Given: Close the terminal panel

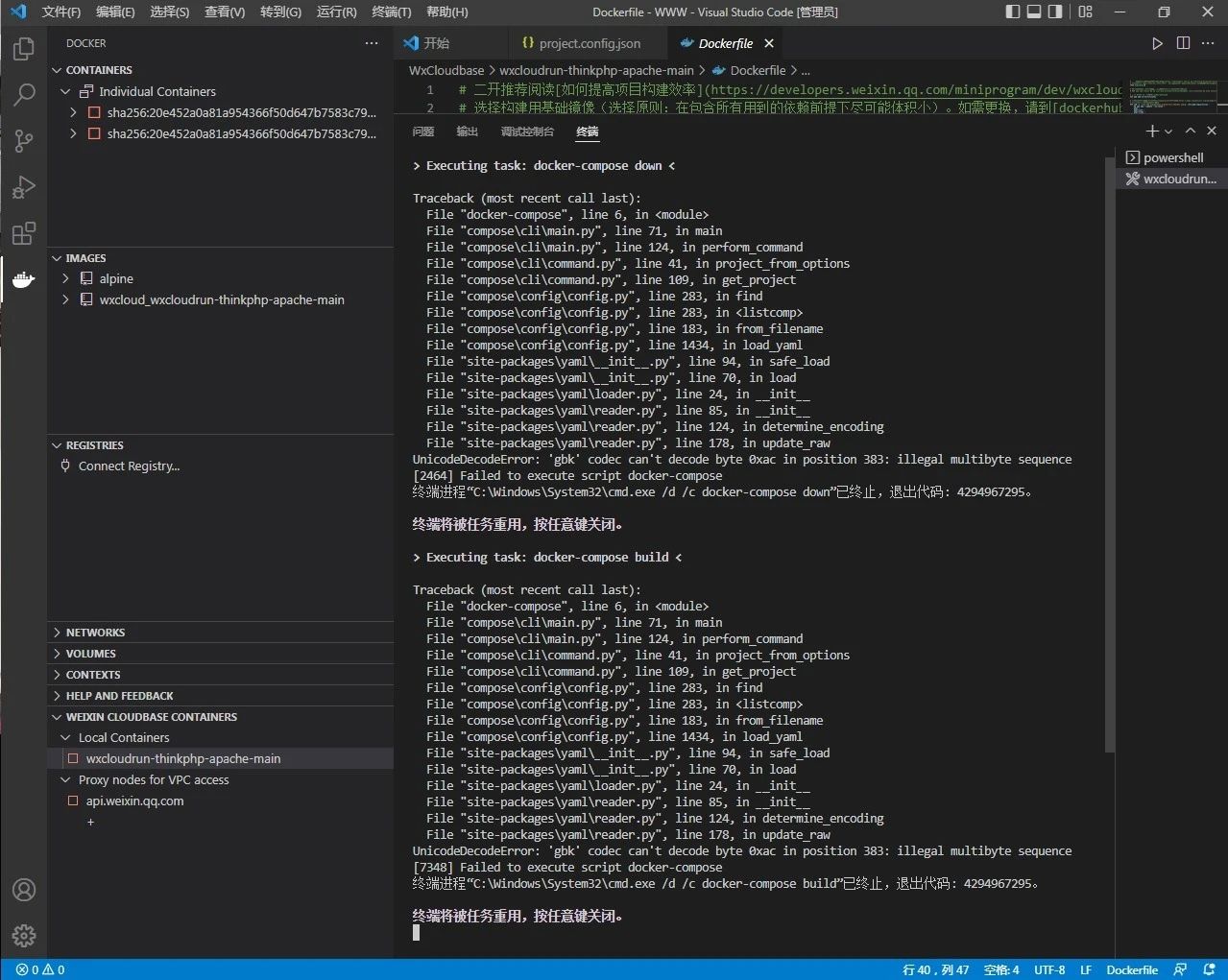Looking at the screenshot, I should [1212, 131].
